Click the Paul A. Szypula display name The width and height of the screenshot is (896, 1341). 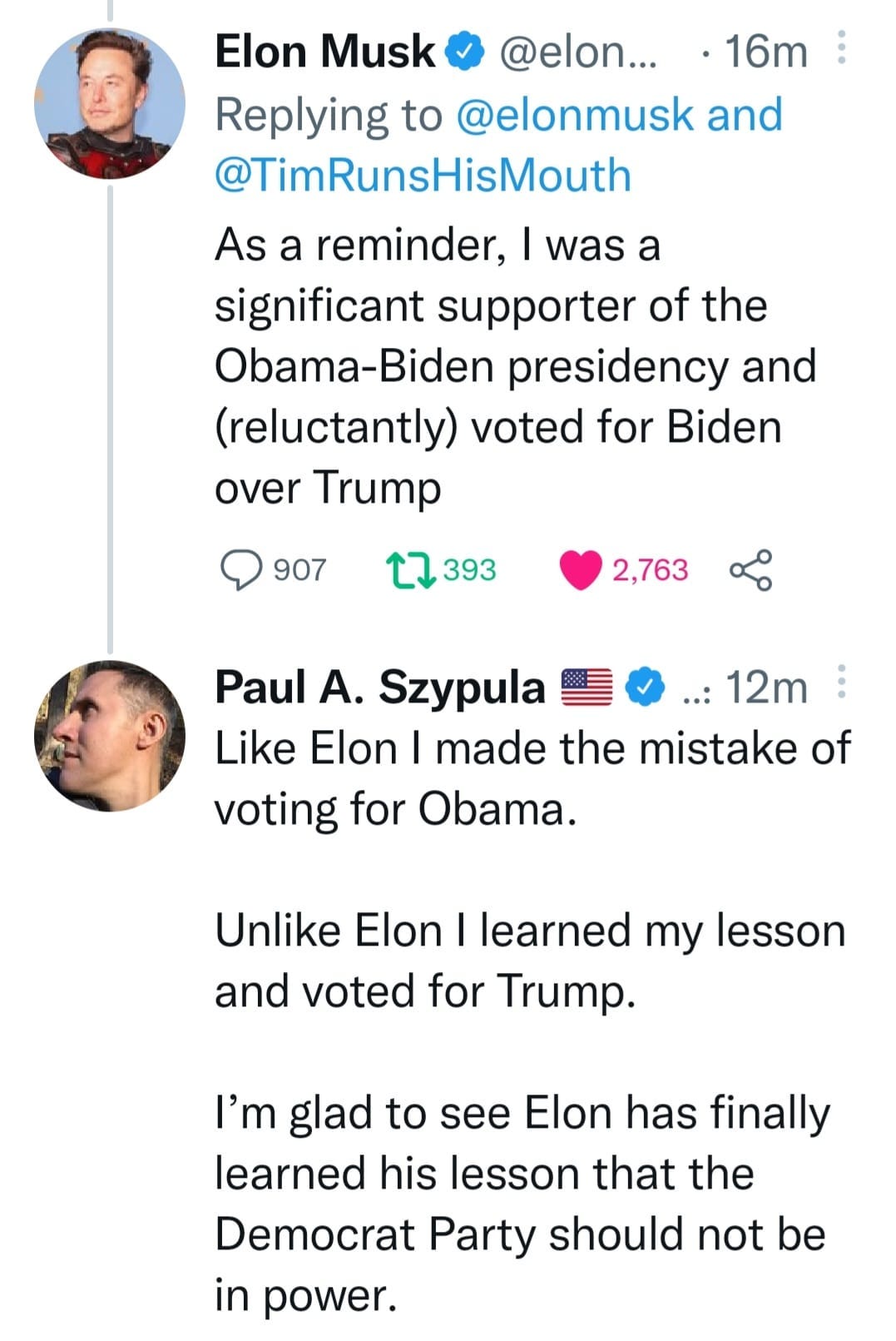pos(379,688)
